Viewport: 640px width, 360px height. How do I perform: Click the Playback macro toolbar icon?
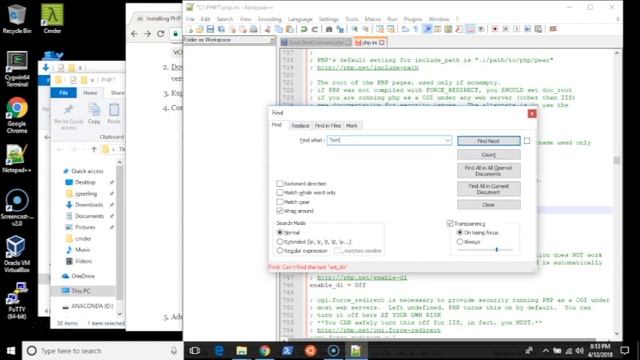click(x=517, y=29)
